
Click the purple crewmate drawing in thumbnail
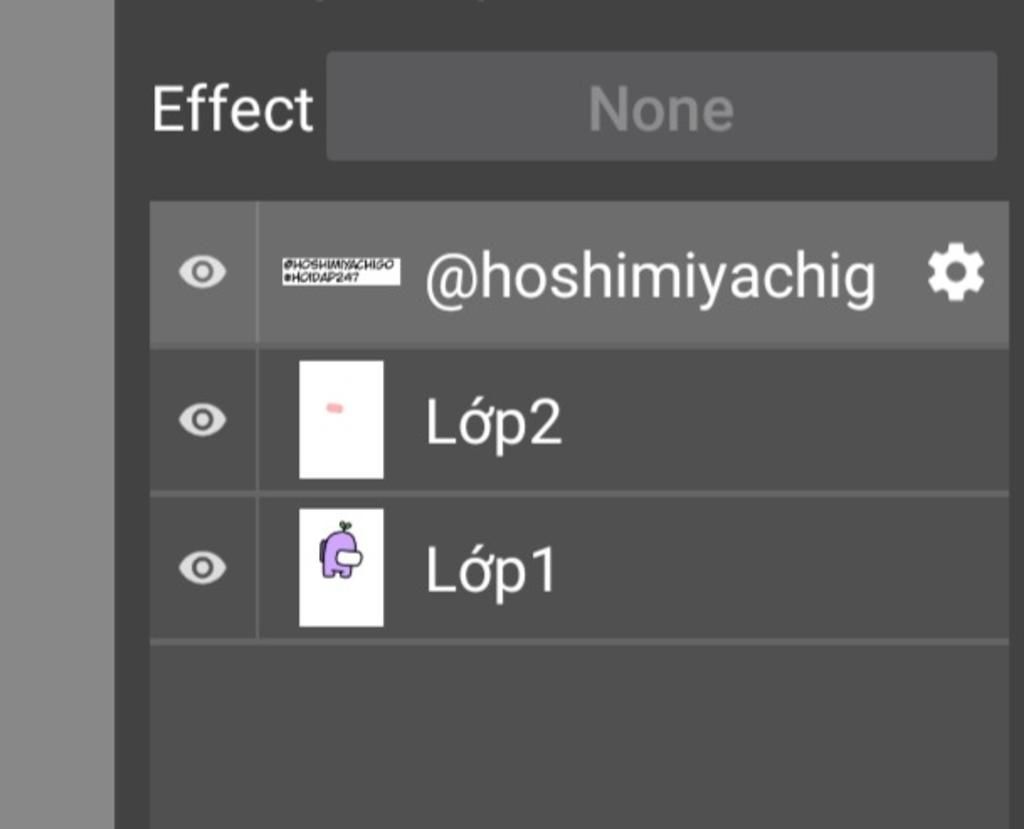tap(341, 550)
